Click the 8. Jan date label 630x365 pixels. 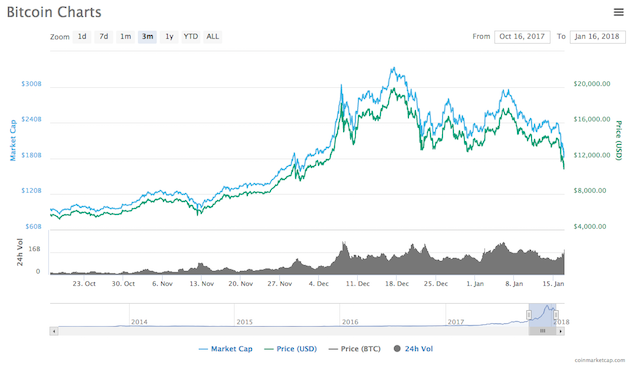click(x=514, y=284)
